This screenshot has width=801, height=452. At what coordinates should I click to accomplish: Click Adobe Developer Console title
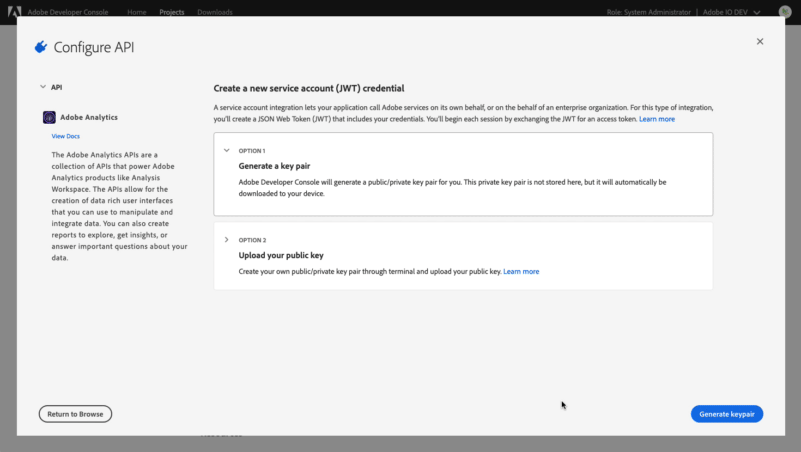[x=67, y=12]
